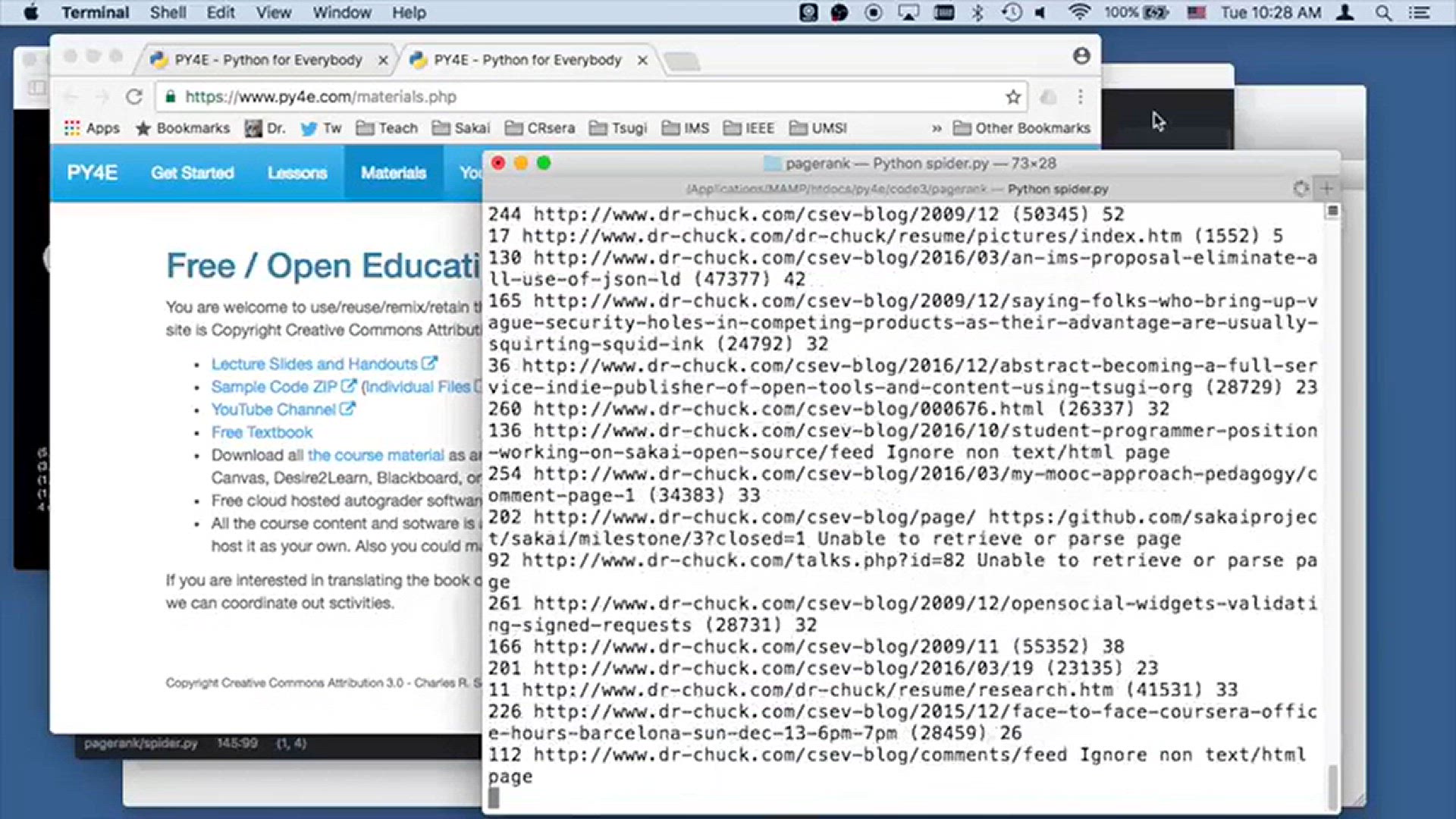Expand the Tsugi bookmarks folder
Viewport: 1456px width, 819px height.
(x=618, y=128)
